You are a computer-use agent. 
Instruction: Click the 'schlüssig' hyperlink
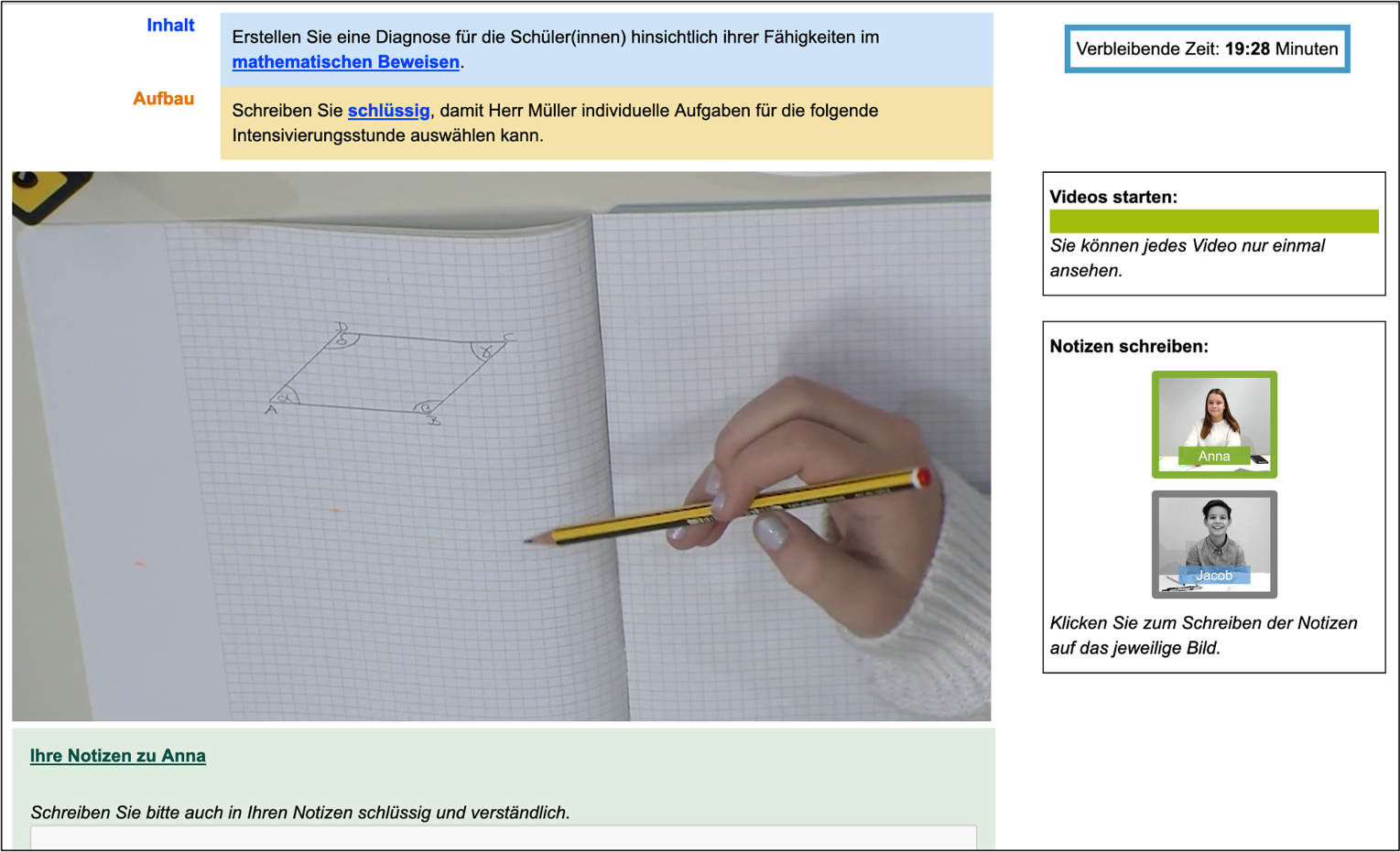pyautogui.click(x=388, y=111)
